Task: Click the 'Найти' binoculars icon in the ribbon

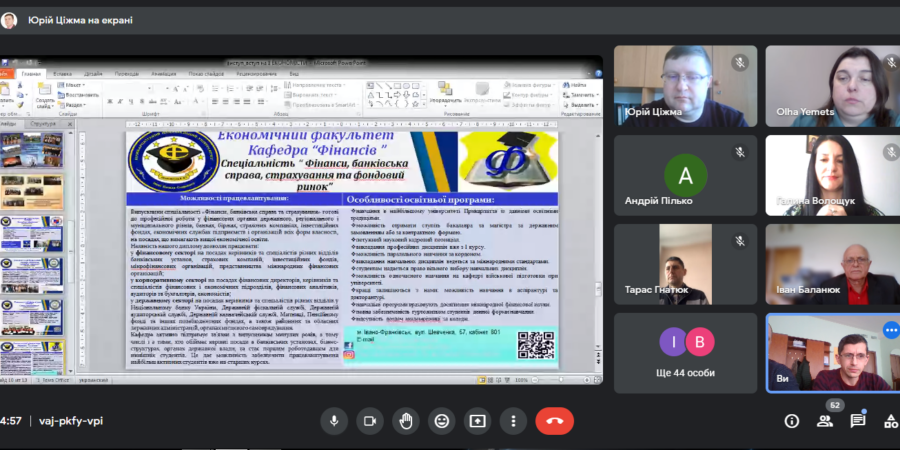Action: coord(566,85)
